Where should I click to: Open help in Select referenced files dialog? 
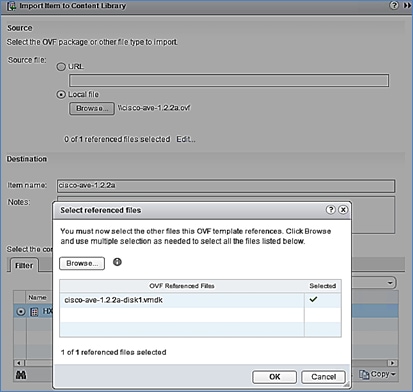[x=330, y=210]
